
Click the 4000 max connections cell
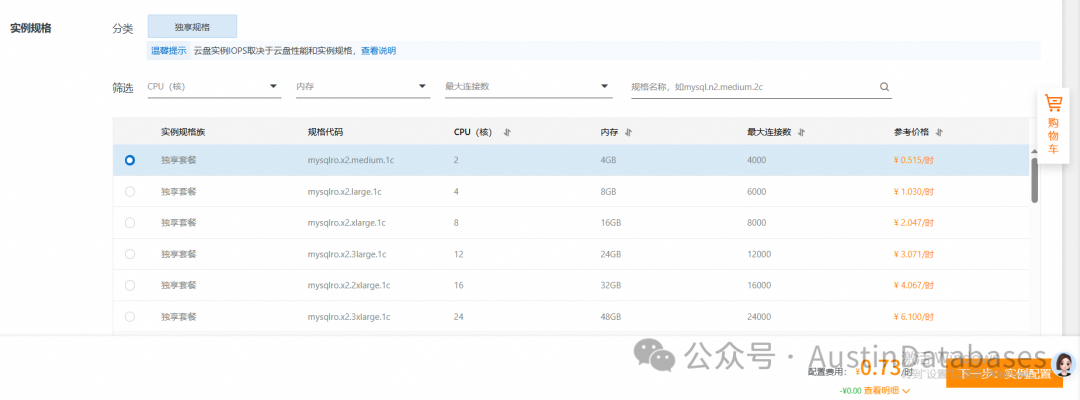[756, 160]
